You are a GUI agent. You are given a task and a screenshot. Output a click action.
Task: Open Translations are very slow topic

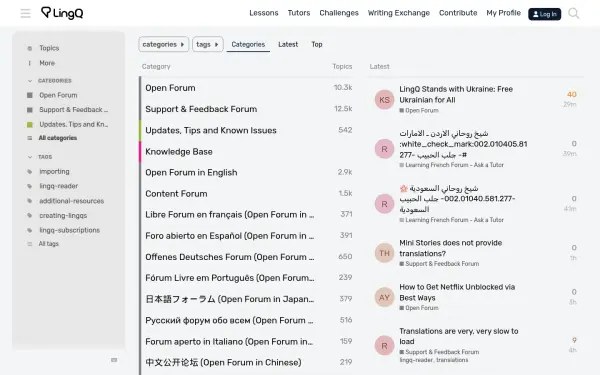point(459,336)
